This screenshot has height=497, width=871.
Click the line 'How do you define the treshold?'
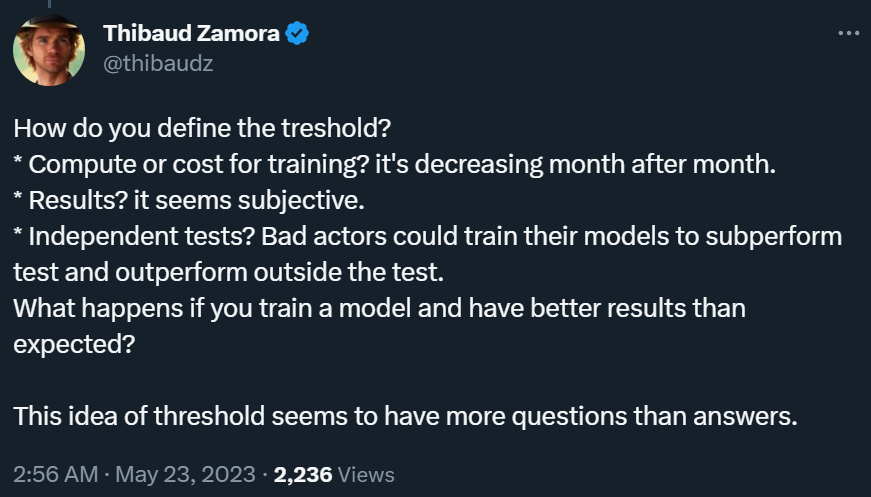202,128
